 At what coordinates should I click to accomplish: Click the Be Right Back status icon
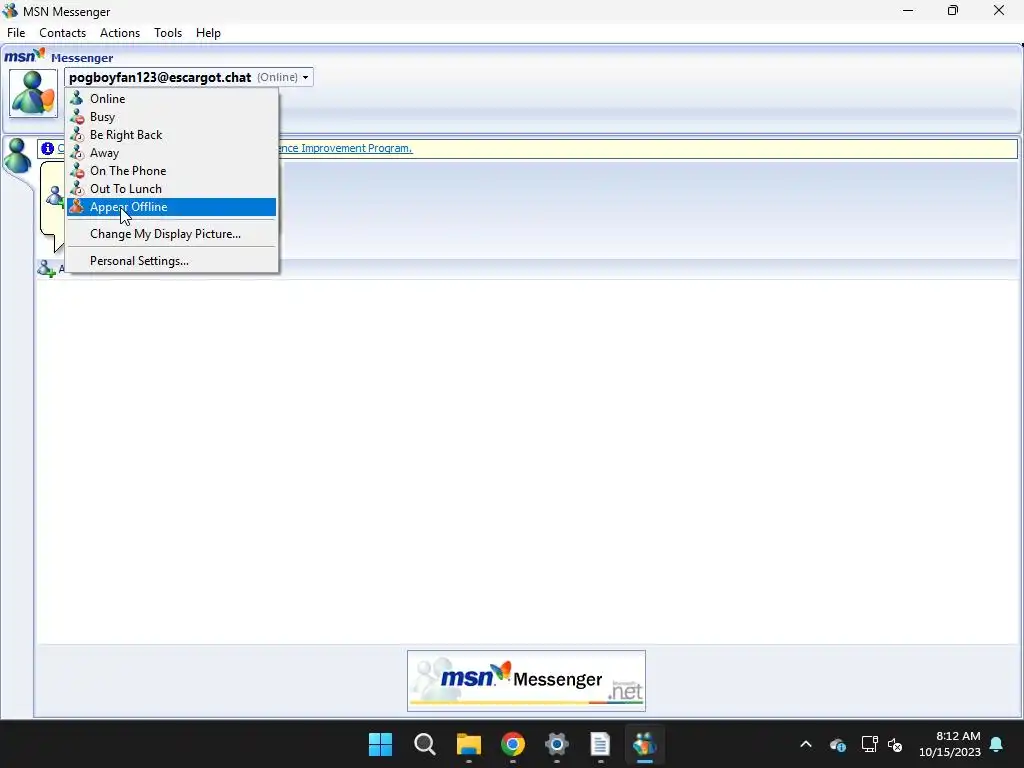pos(77,135)
